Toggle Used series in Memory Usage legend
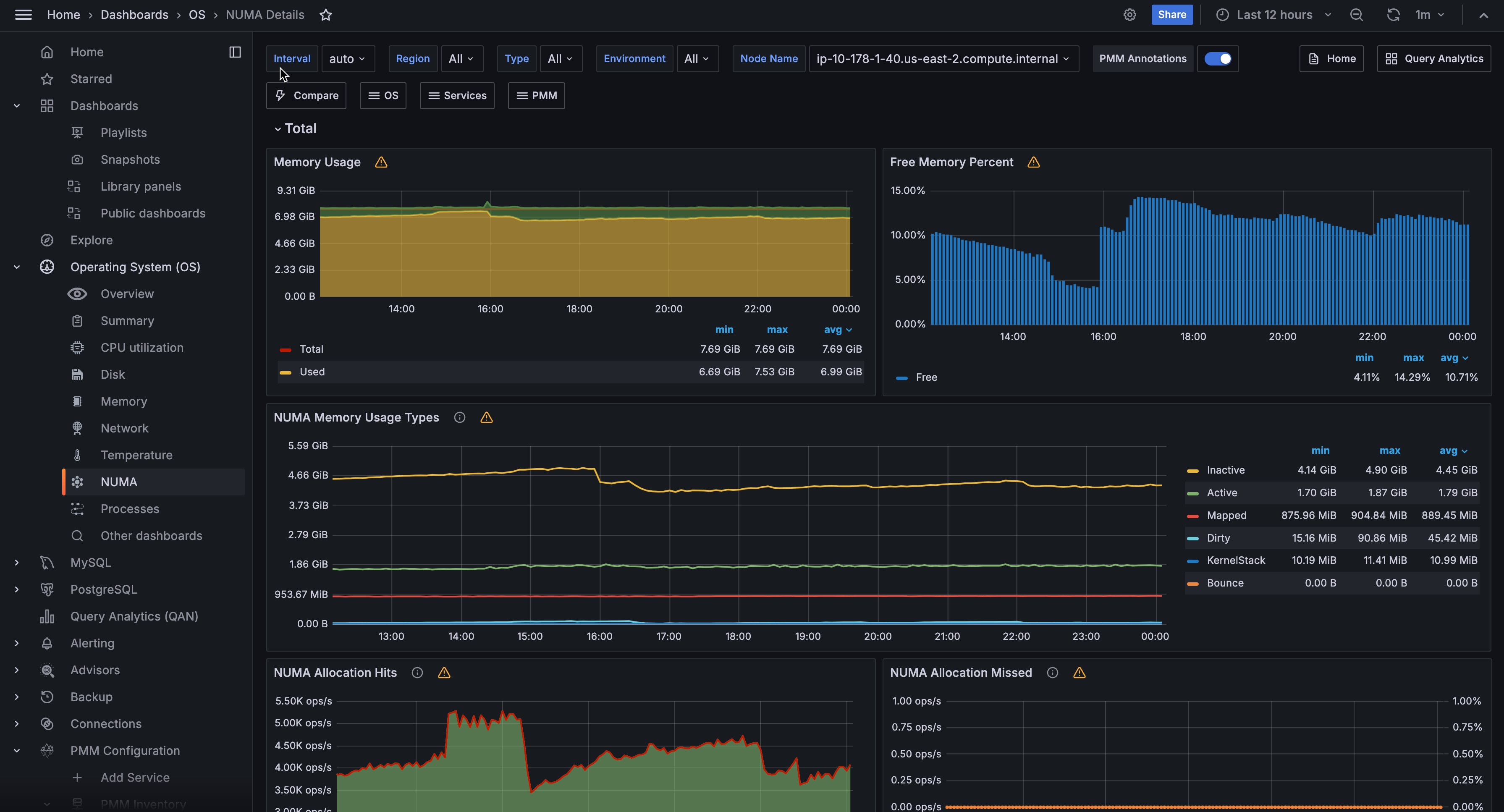This screenshot has height=812, width=1504. pyautogui.click(x=312, y=372)
